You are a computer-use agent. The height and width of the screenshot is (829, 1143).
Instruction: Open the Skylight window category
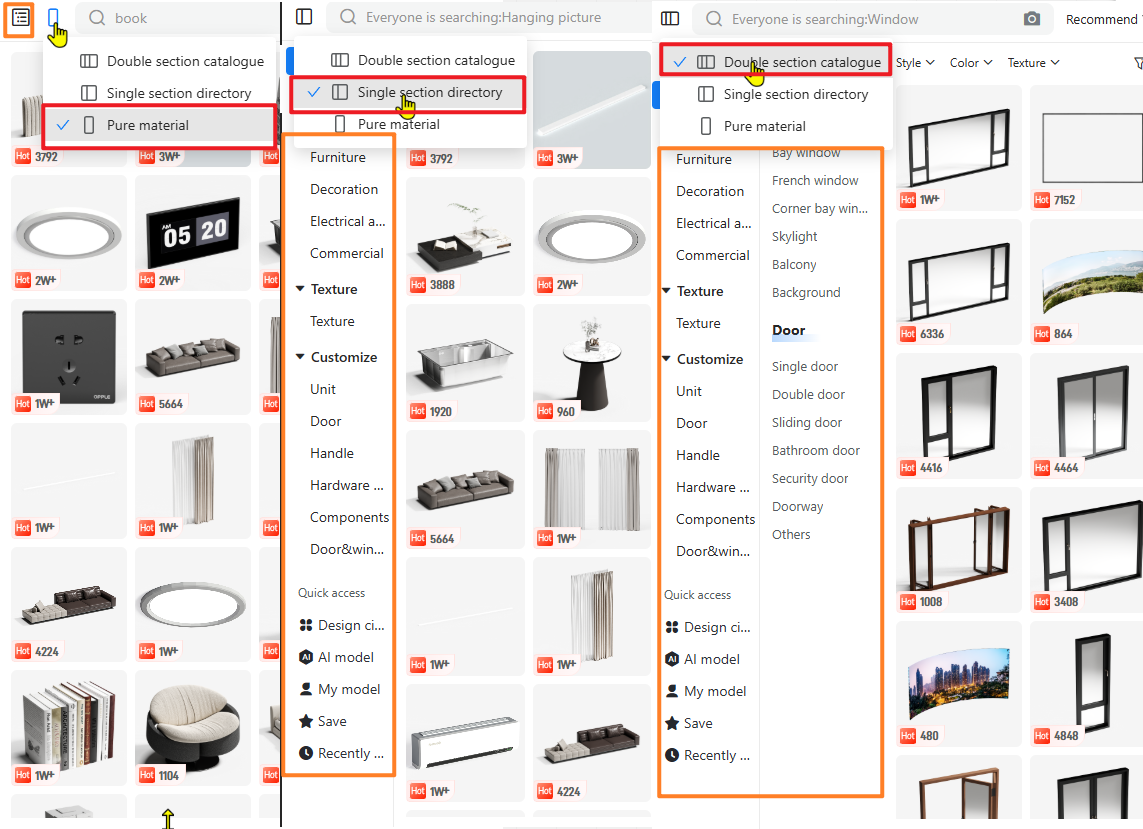point(795,236)
